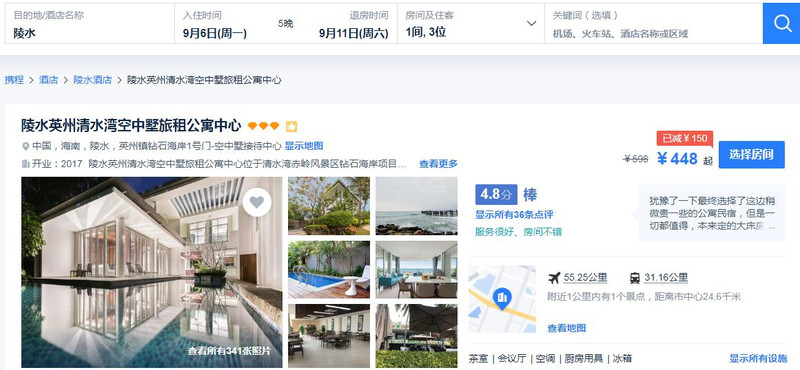
Task: Open 陵水酒店 breadcrumb link
Action: pyautogui.click(x=92, y=80)
